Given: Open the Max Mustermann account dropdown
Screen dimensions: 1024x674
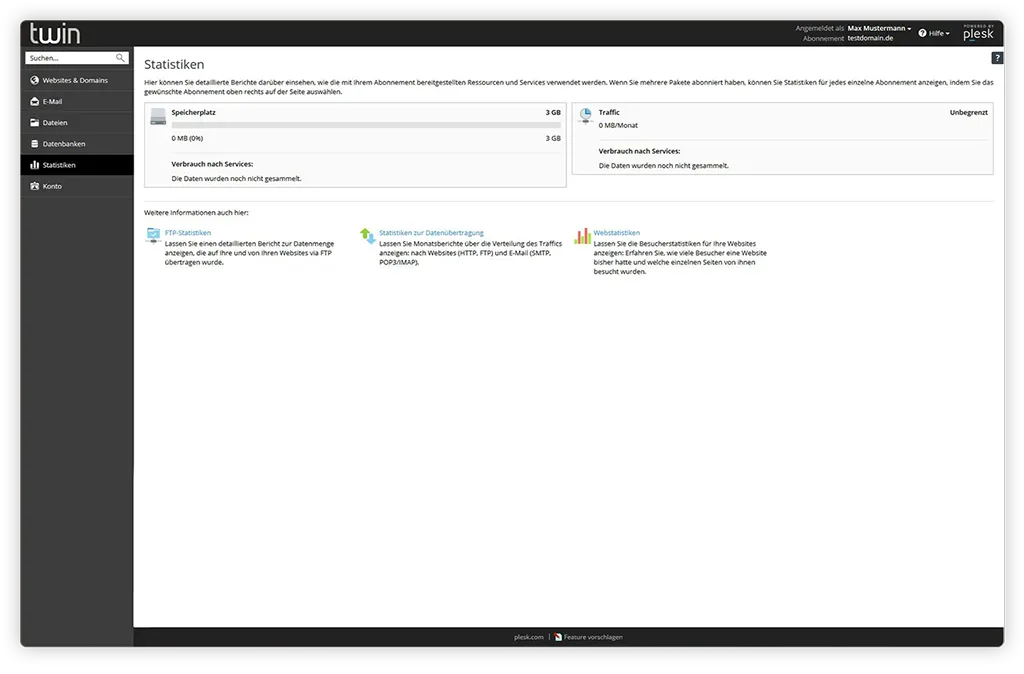Looking at the screenshot, I should coord(879,29).
